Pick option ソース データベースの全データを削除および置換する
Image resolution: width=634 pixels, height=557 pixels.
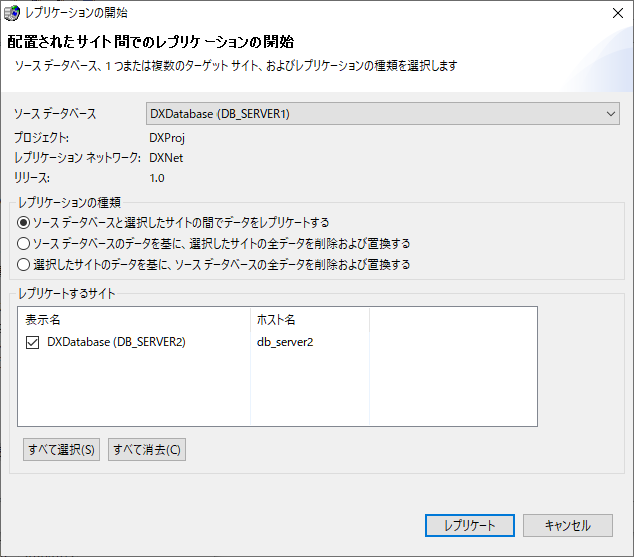point(24,265)
